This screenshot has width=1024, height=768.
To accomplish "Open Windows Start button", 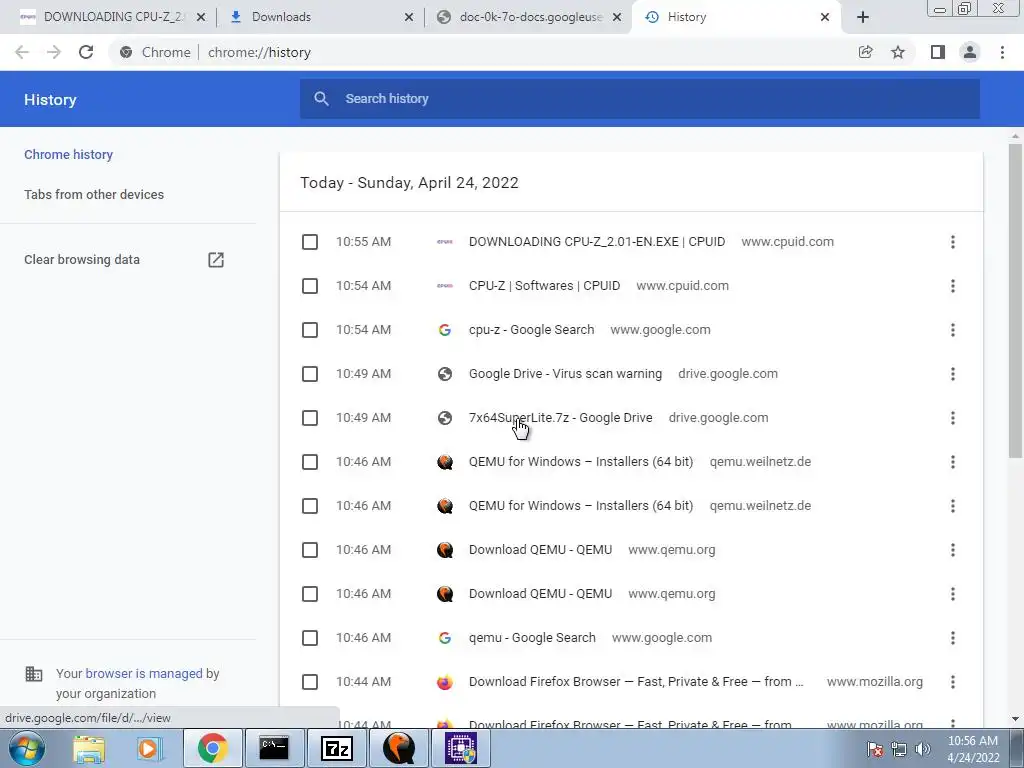I will [x=27, y=748].
